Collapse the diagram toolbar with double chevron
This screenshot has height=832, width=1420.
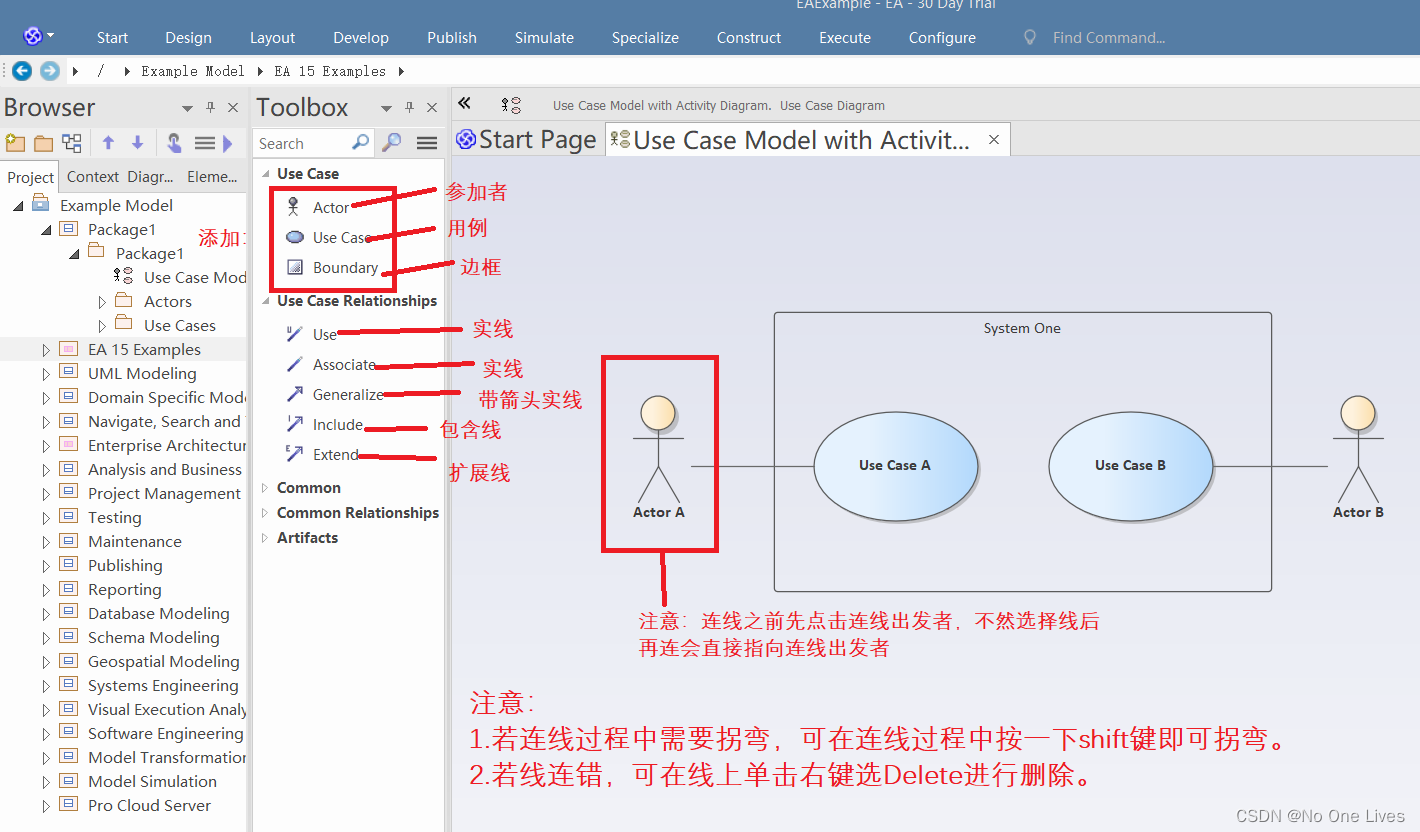coord(464,104)
